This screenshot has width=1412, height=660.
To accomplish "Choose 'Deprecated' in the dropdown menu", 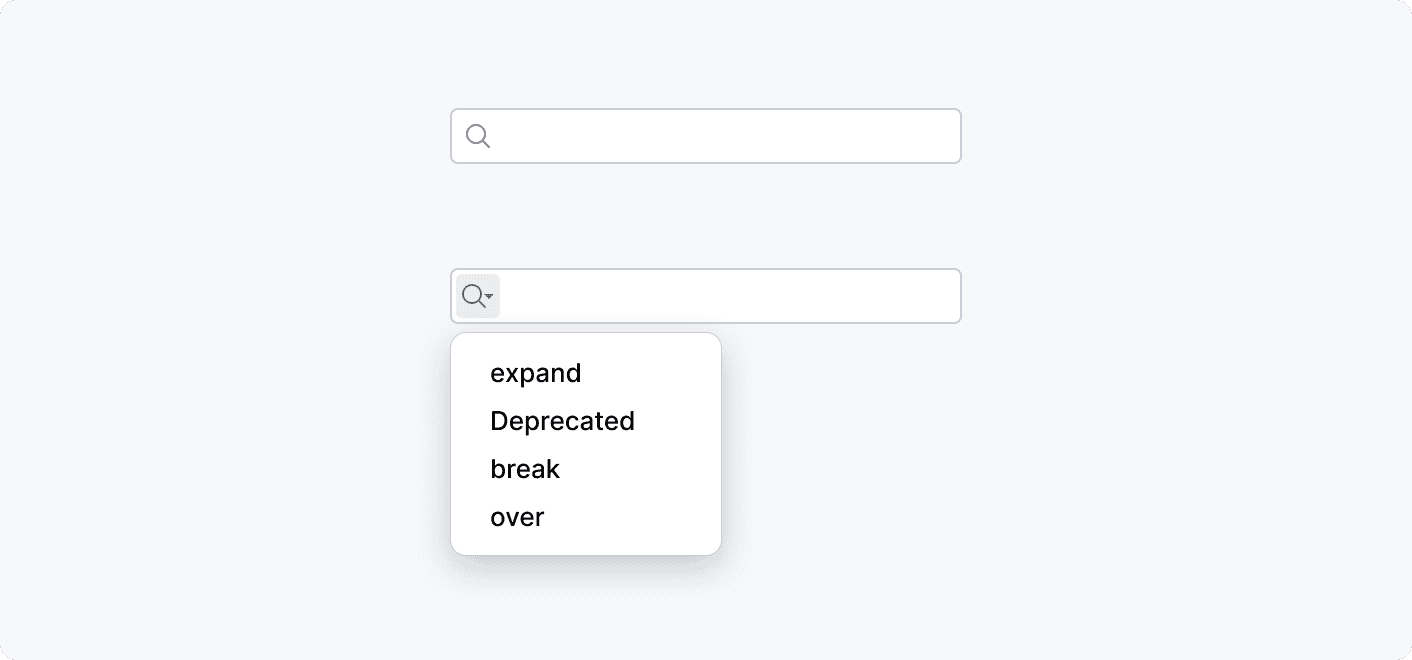I will click(x=562, y=421).
